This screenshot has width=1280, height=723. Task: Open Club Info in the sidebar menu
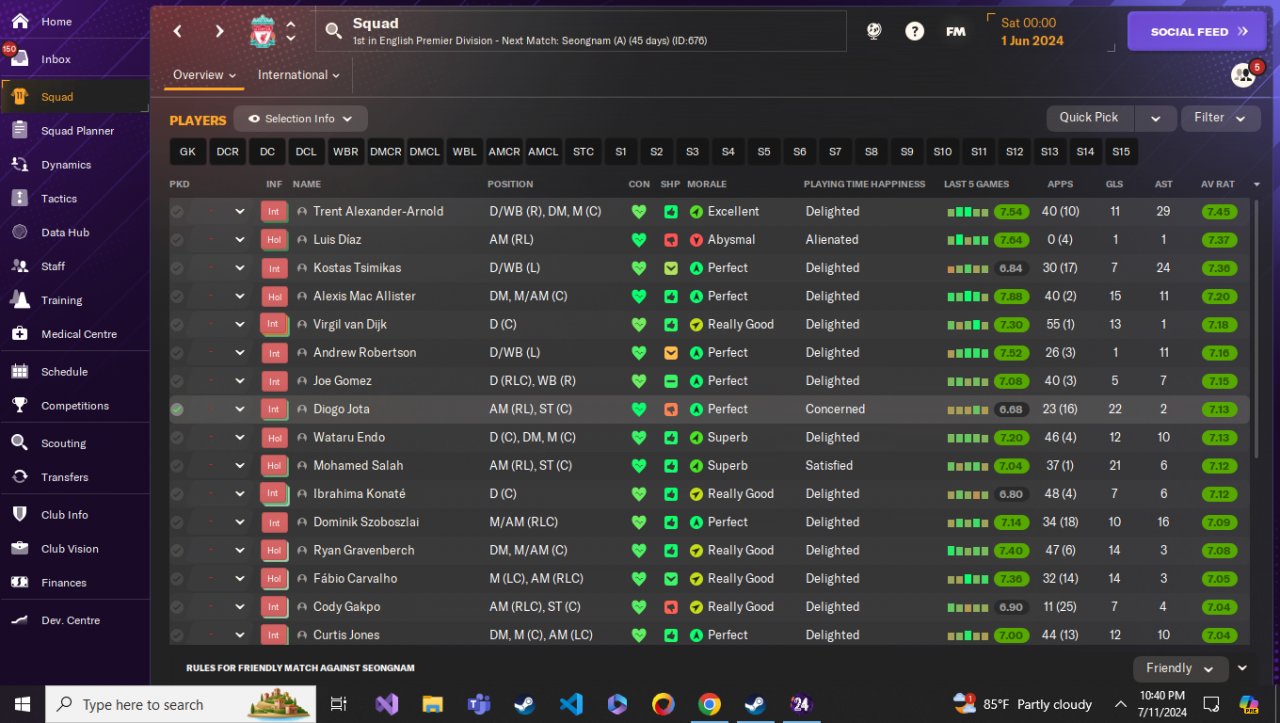coord(75,515)
